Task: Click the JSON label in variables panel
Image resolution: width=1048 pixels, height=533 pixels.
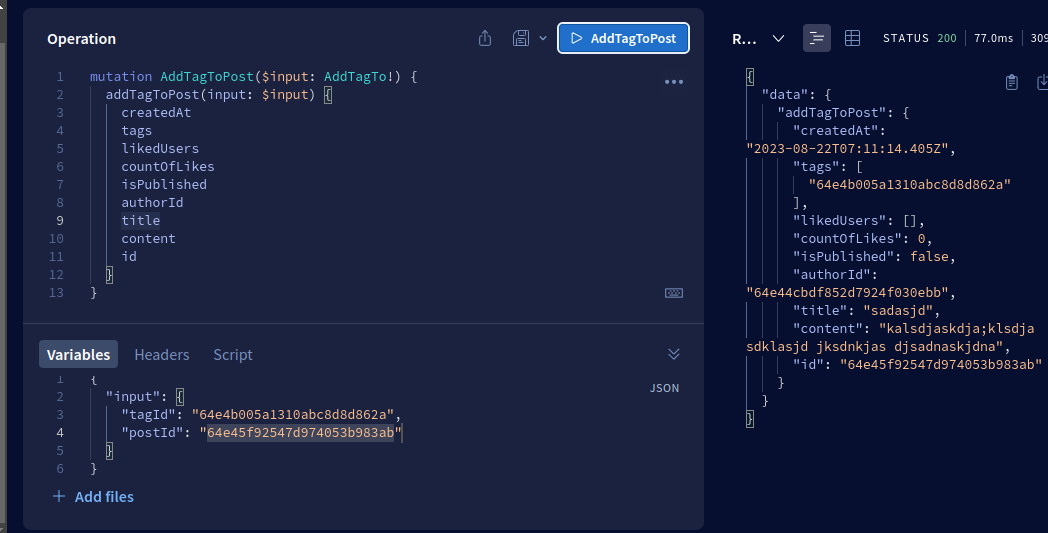Action: point(664,388)
